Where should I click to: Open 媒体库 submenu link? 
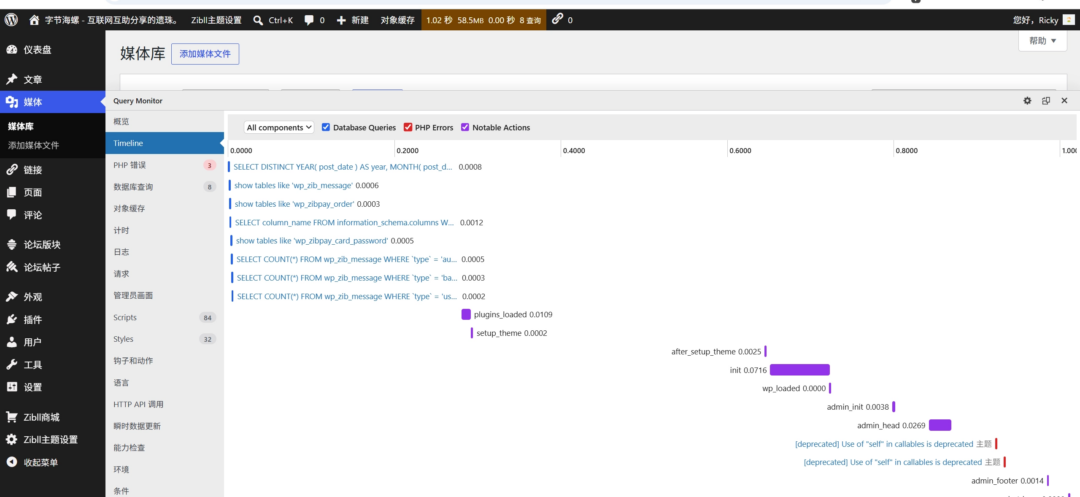[x=21, y=127]
